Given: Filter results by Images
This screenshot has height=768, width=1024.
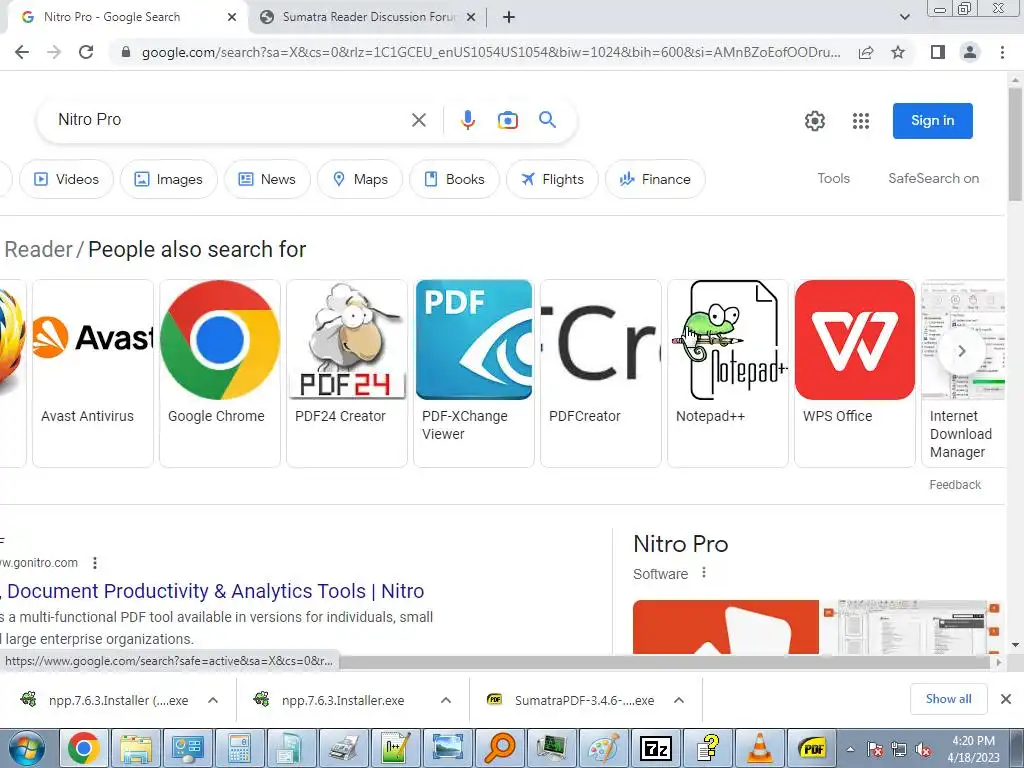Looking at the screenshot, I should pyautogui.click(x=168, y=179).
